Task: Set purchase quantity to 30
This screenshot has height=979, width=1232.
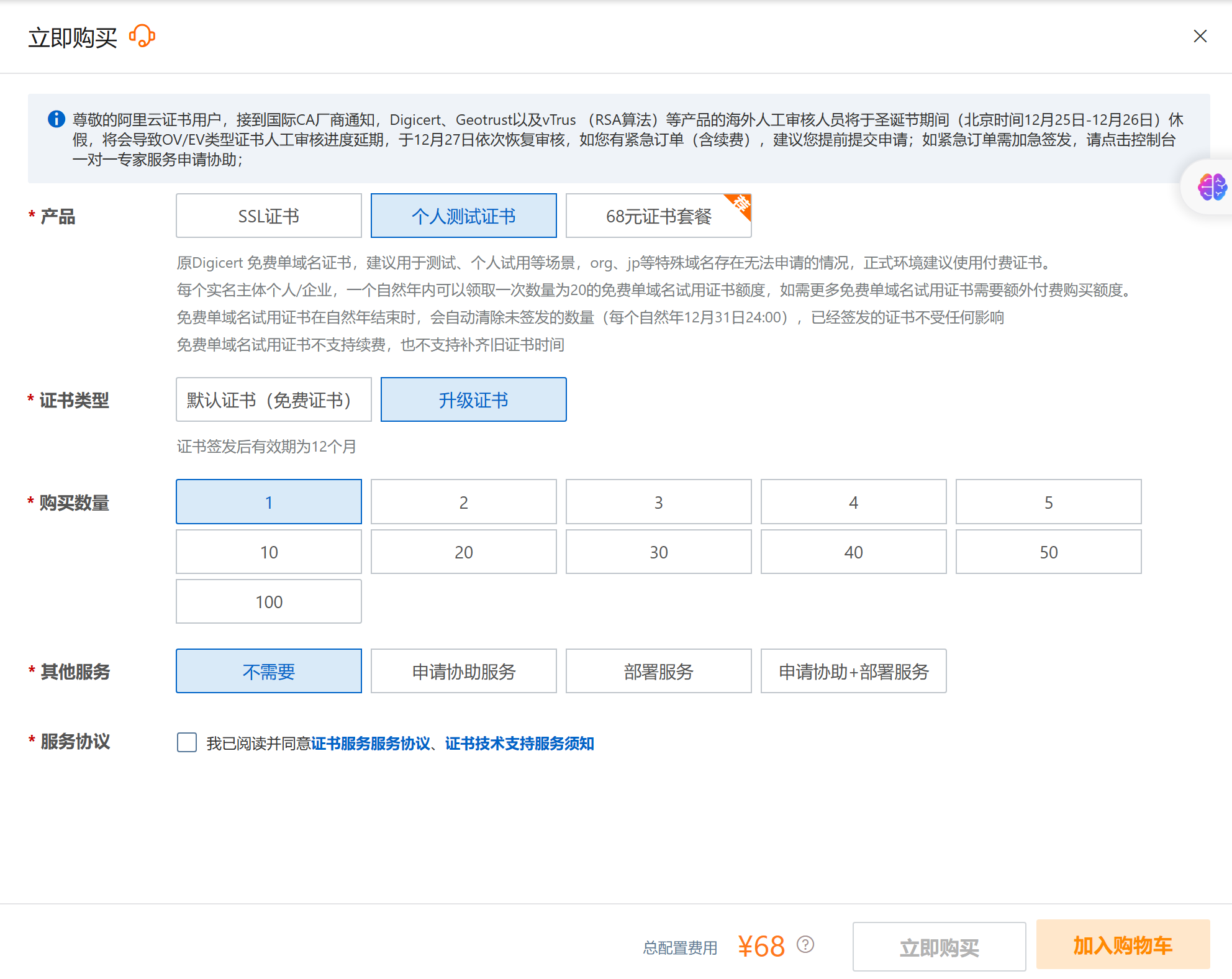Action: point(659,552)
